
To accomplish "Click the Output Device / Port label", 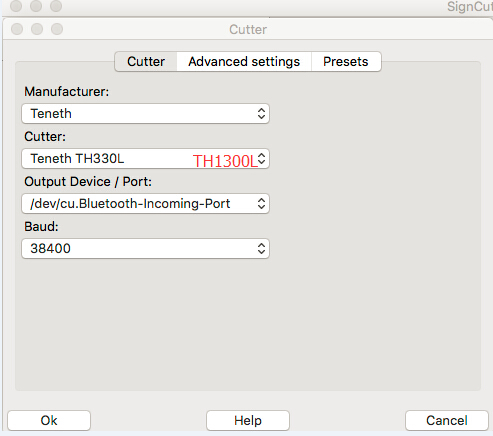I will 88,182.
